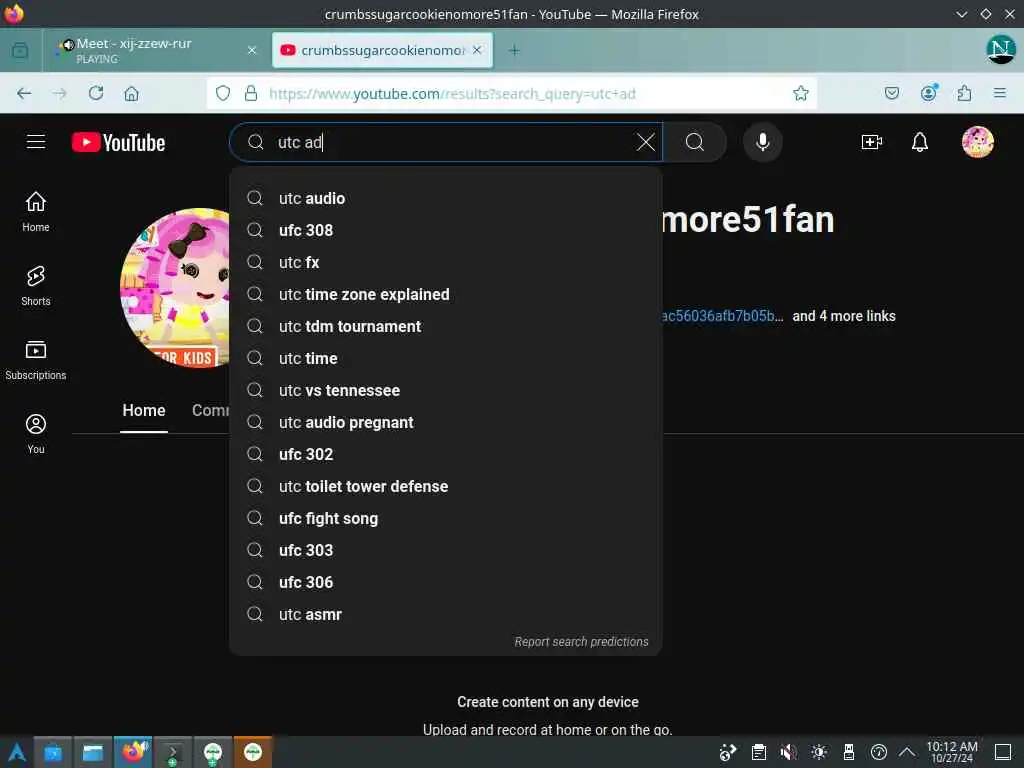Open the clipboard tray icon
The height and width of the screenshot is (768, 1024).
pos(758,752)
